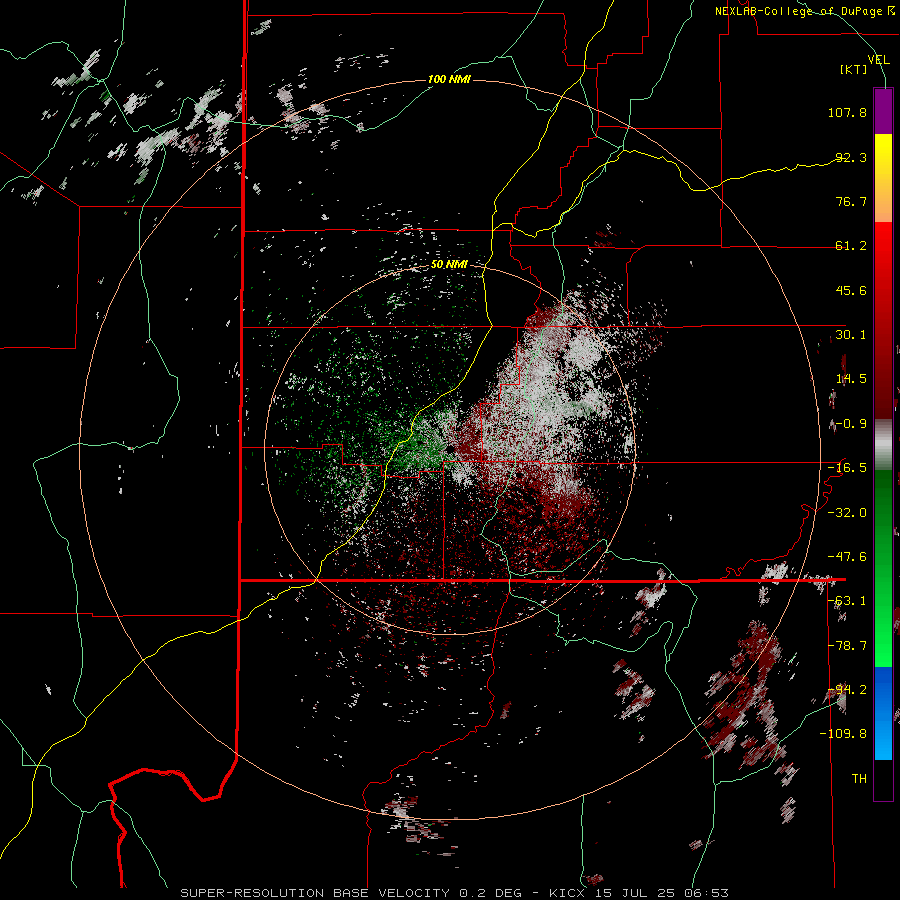
Task: Click the Super-Resolution Base Velocity caption
Action: [x=455, y=893]
